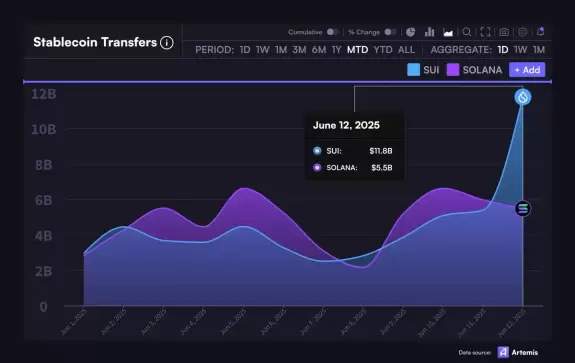Click the magnifier search icon
The height and width of the screenshot is (363, 575).
coord(467,32)
